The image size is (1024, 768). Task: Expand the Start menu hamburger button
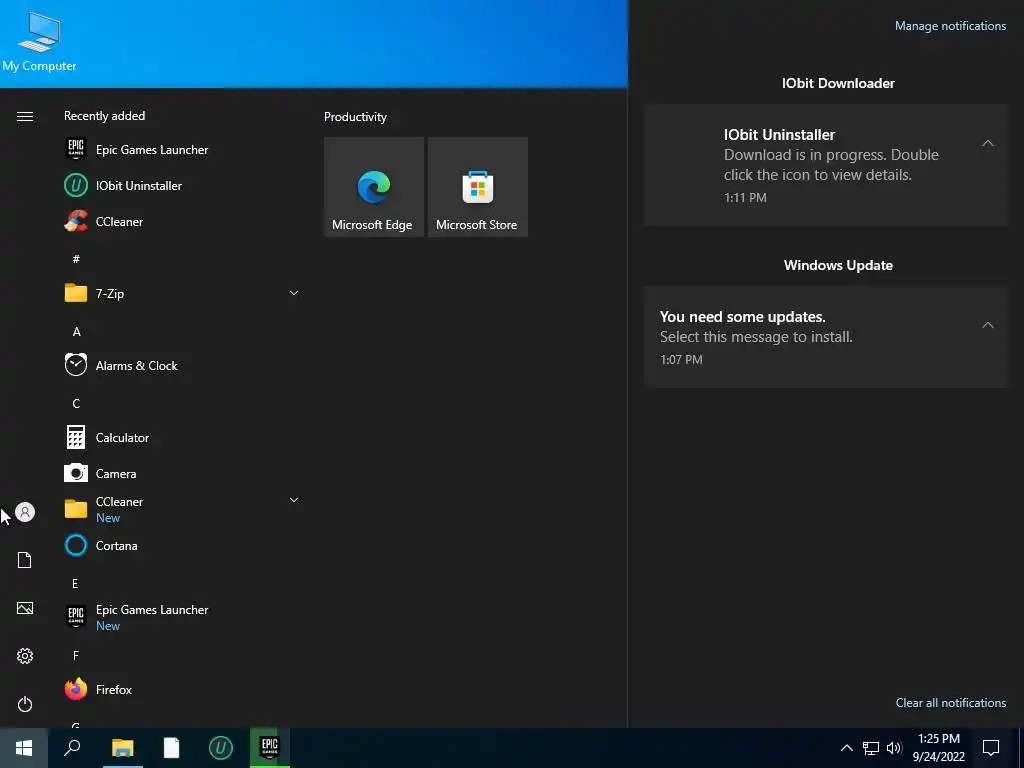tap(25, 117)
